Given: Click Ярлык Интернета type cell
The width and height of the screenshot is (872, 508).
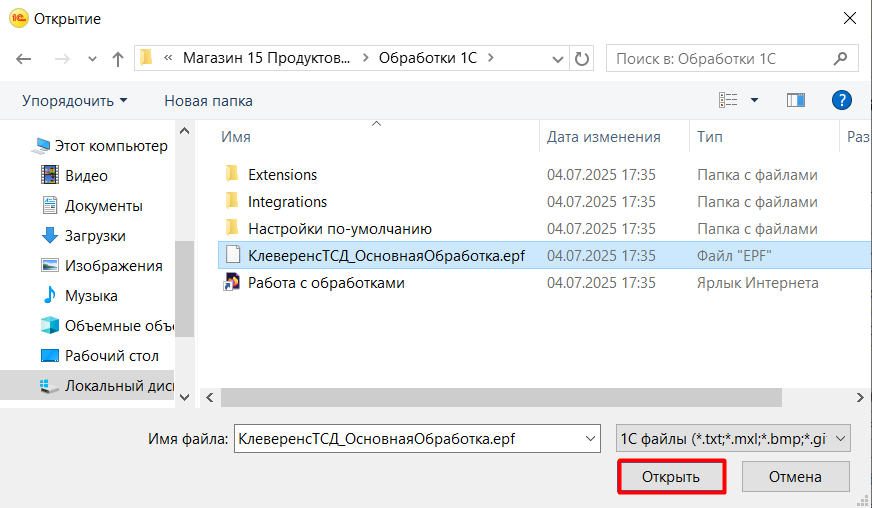Looking at the screenshot, I should coord(757,283).
